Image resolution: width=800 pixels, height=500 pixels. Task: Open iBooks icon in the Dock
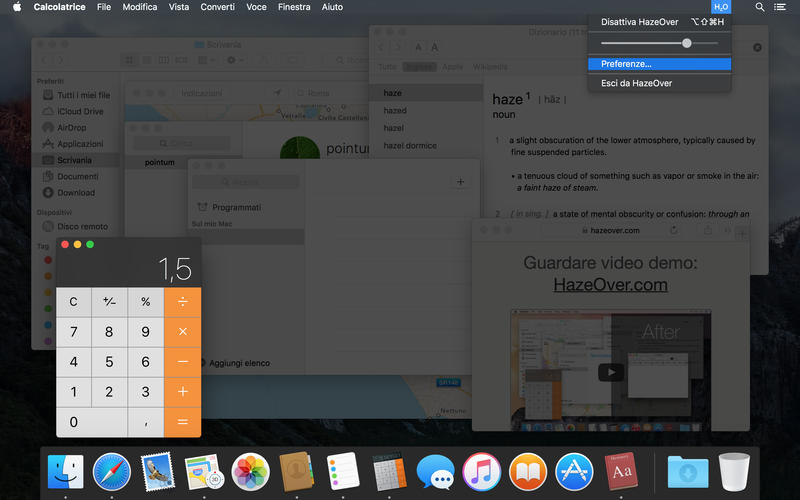tap(528, 472)
